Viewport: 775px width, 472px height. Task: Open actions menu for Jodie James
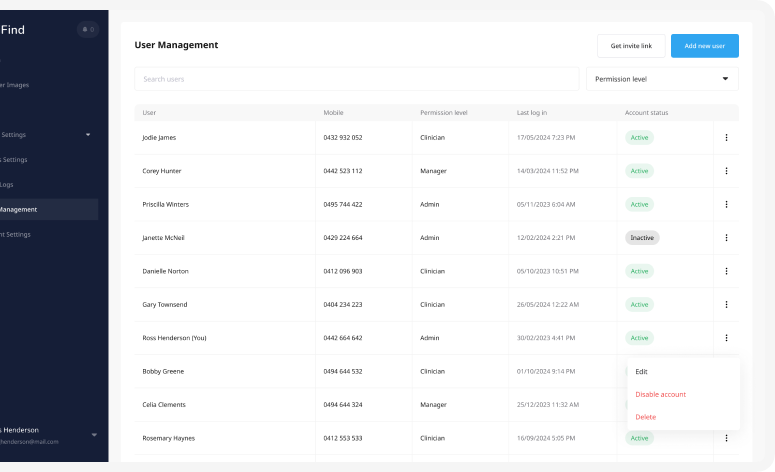pyautogui.click(x=726, y=137)
